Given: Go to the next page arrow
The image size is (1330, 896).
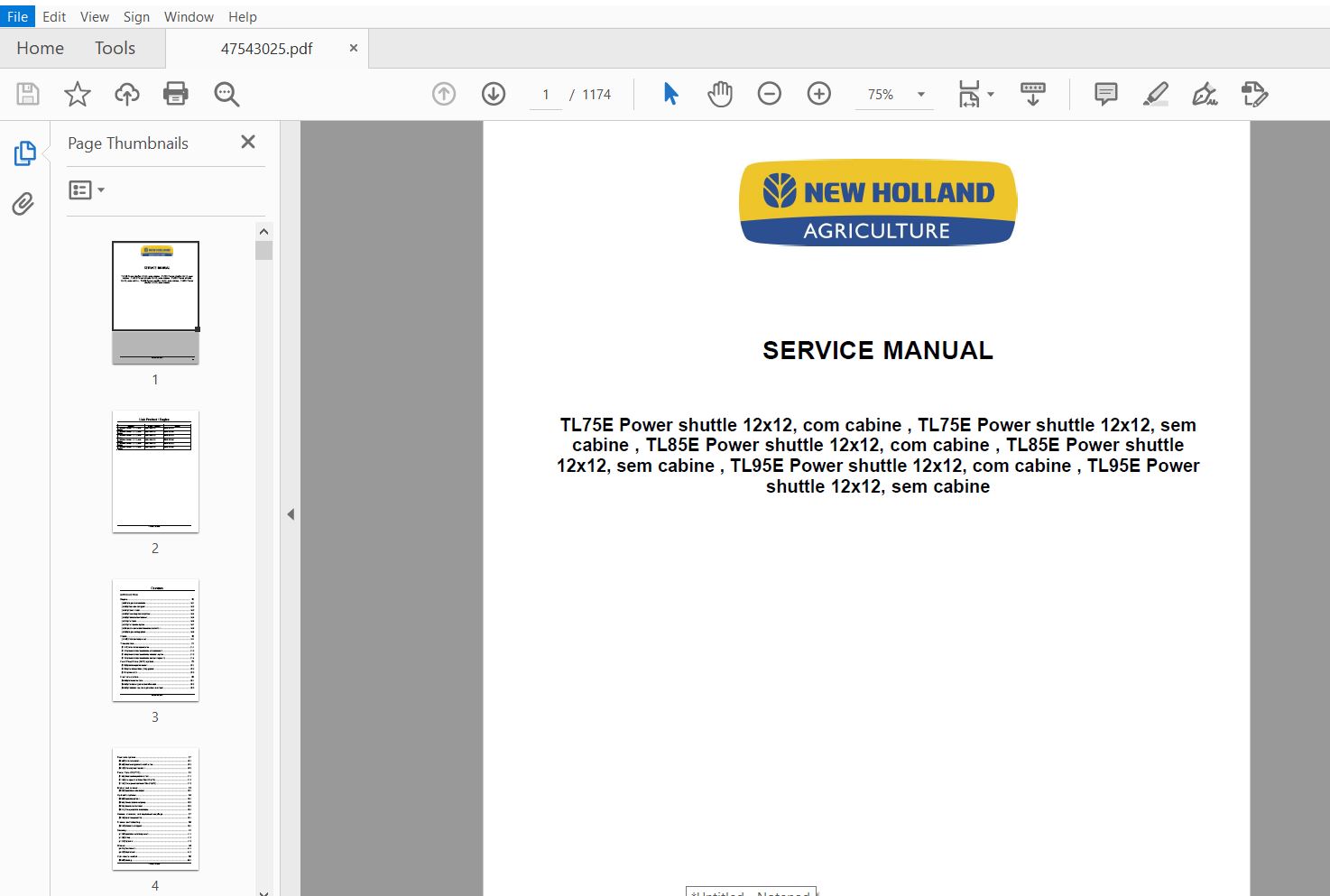Looking at the screenshot, I should tap(494, 94).
